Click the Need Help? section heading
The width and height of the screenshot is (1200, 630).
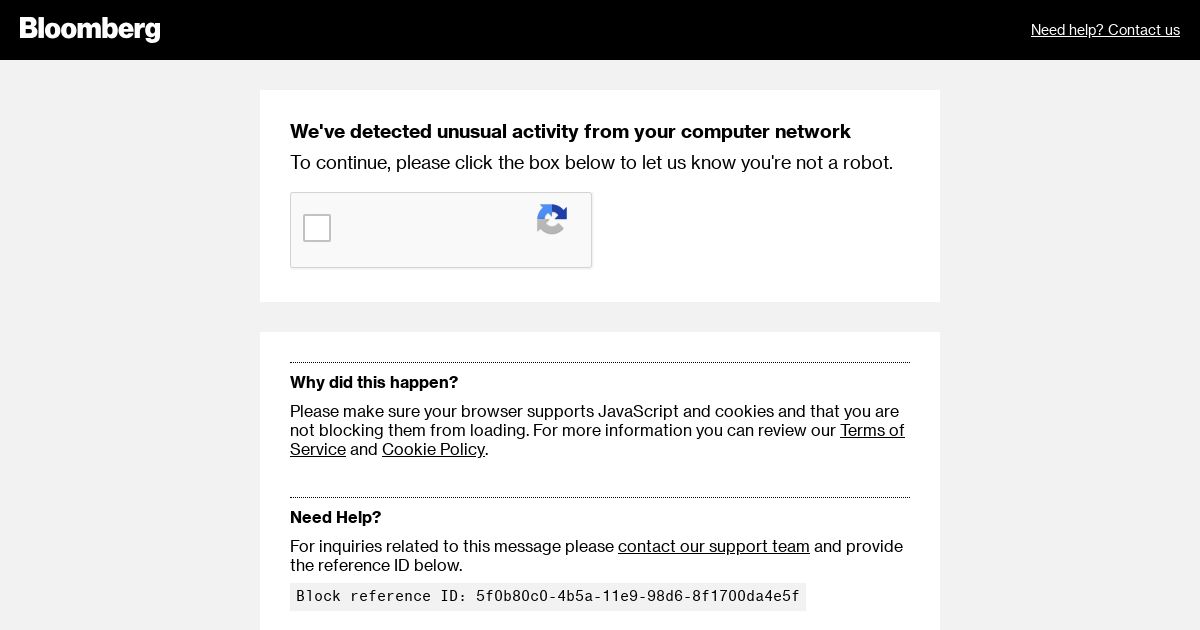click(x=335, y=518)
